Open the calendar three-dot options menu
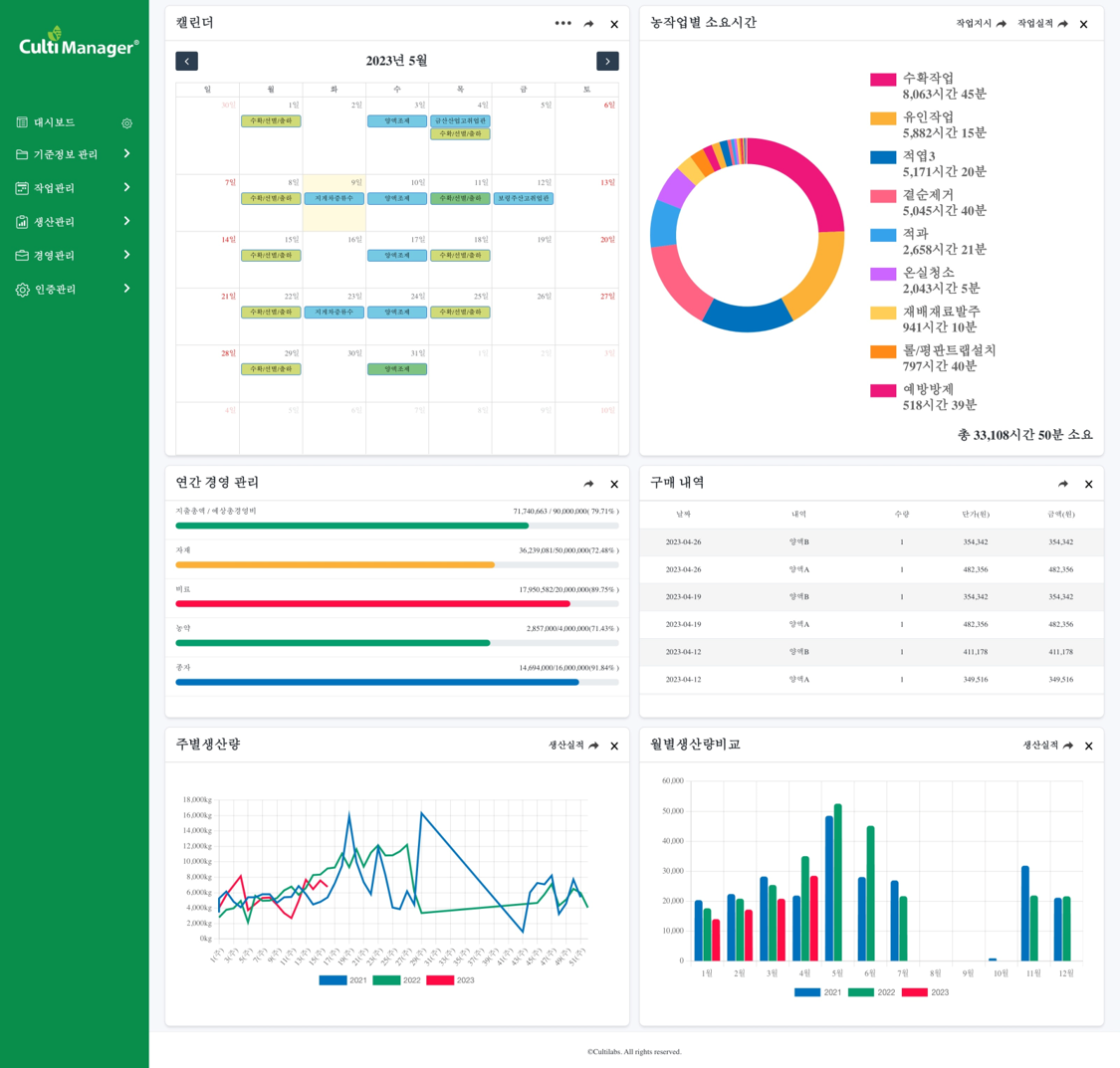The image size is (1120, 1068). pyautogui.click(x=562, y=24)
